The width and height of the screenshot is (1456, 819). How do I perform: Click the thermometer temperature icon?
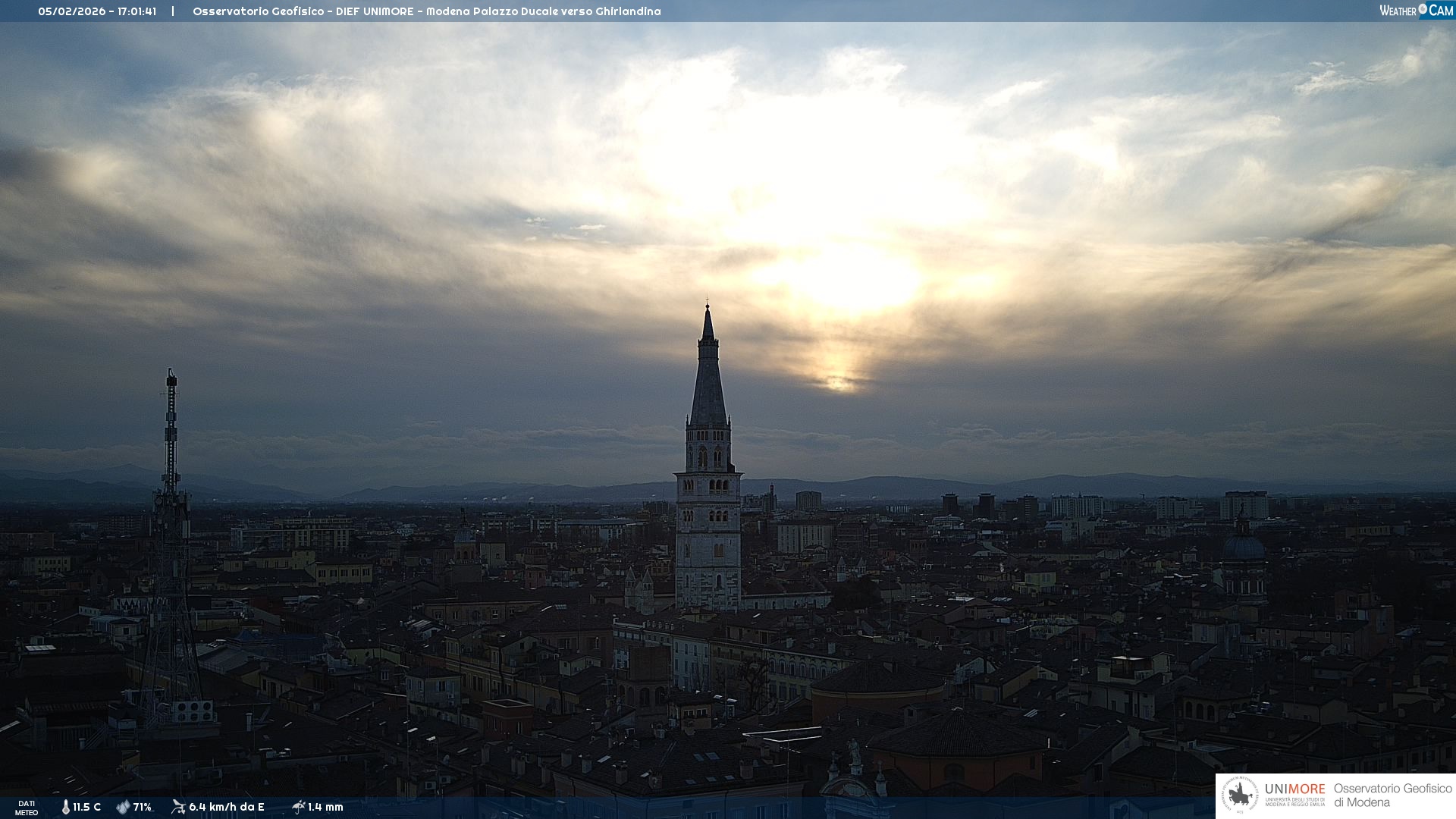pos(66,807)
